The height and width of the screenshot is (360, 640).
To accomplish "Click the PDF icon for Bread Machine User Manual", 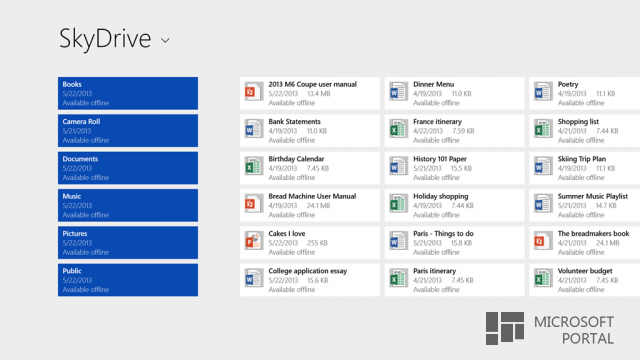I will point(253,204).
